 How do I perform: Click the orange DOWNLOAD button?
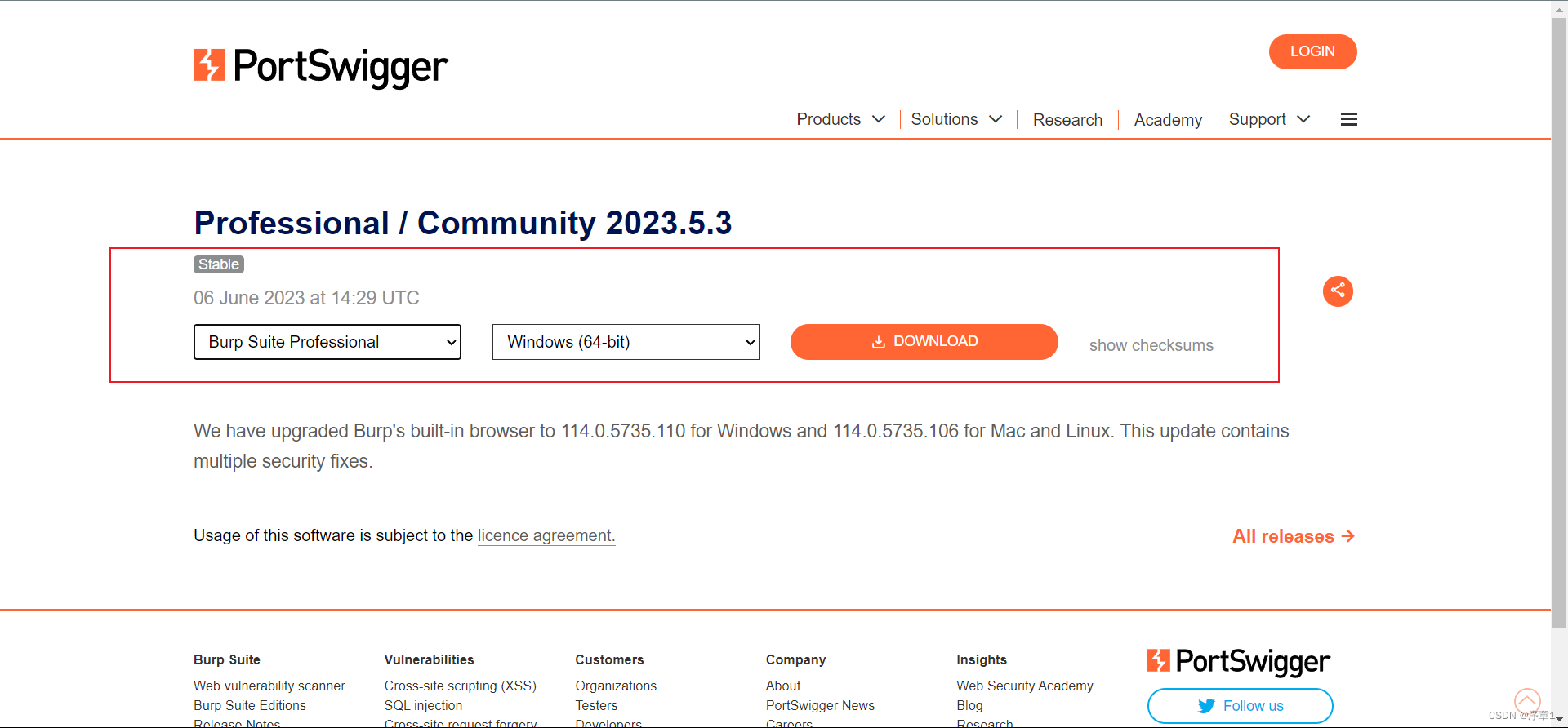tap(924, 342)
